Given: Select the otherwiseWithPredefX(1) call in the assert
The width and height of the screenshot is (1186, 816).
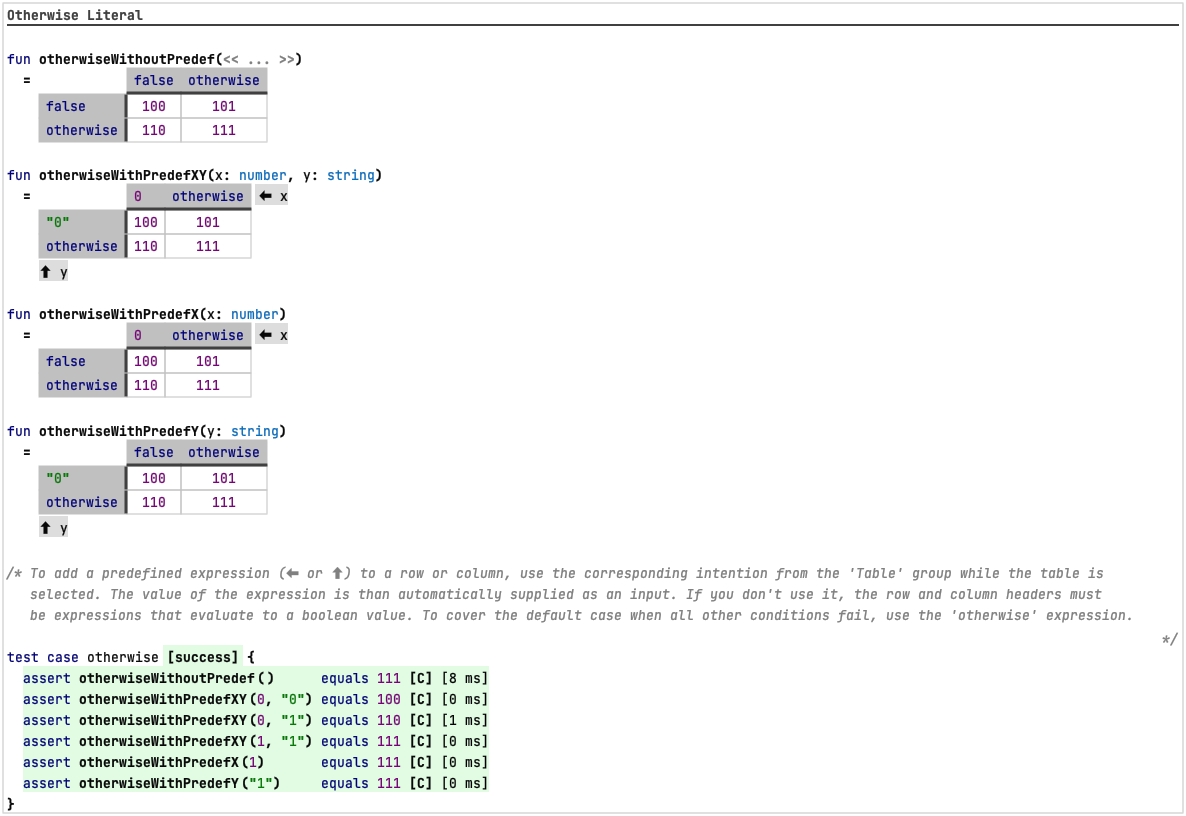Looking at the screenshot, I should [x=172, y=763].
